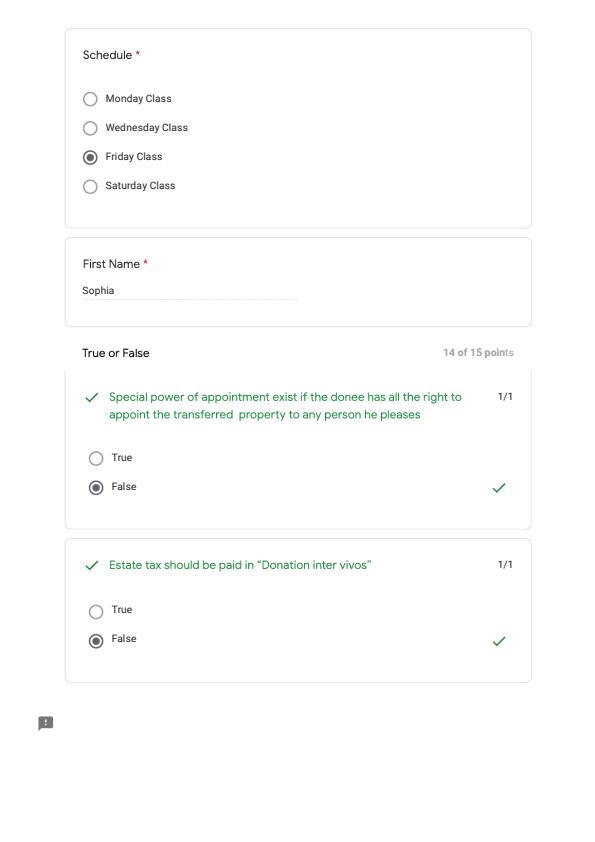
Task: Click the True or False section header
Action: (115, 353)
